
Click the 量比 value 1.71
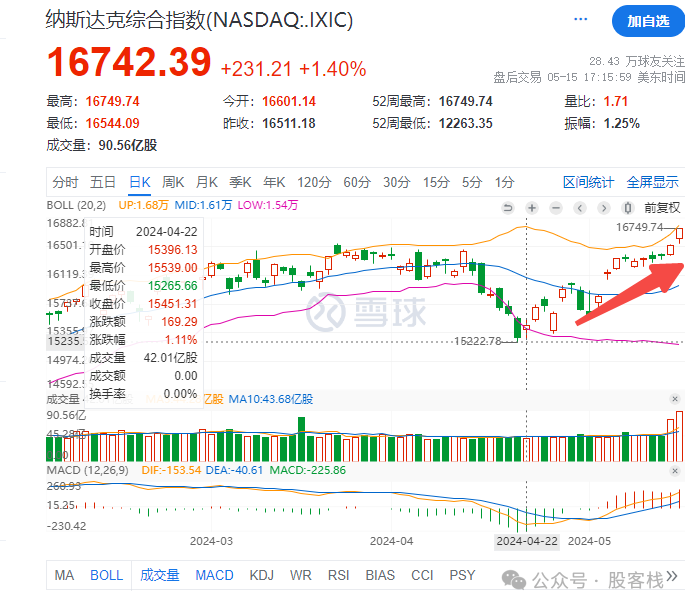pyautogui.click(x=616, y=101)
